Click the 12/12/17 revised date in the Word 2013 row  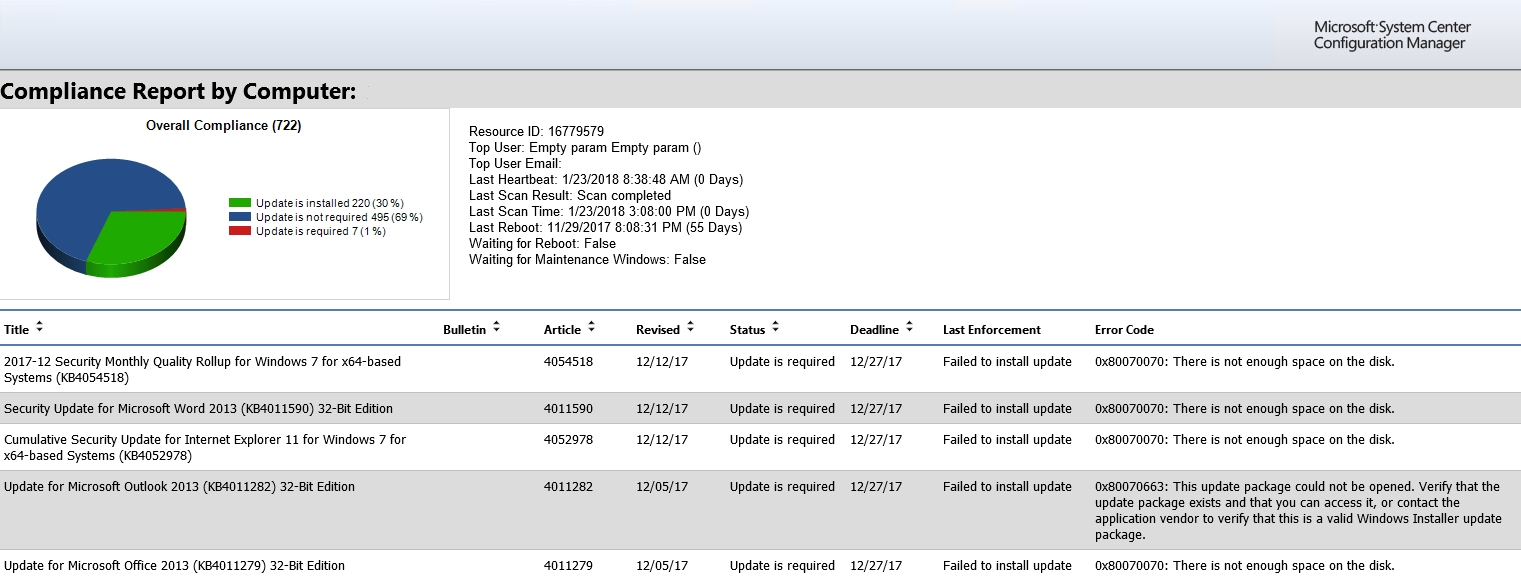pyautogui.click(x=662, y=409)
